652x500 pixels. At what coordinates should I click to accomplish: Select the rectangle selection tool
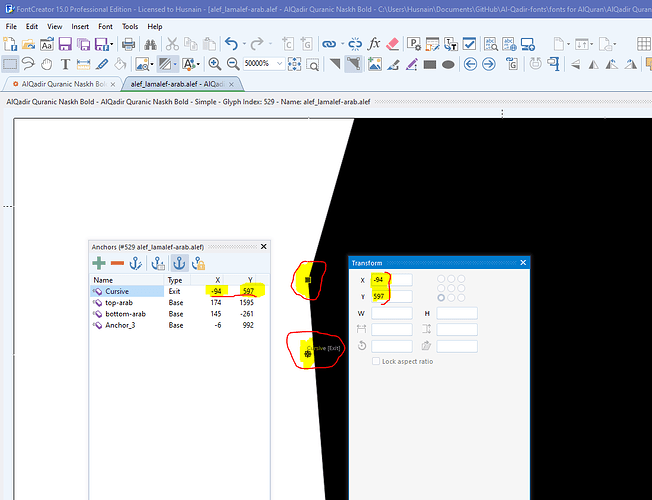(x=10, y=64)
